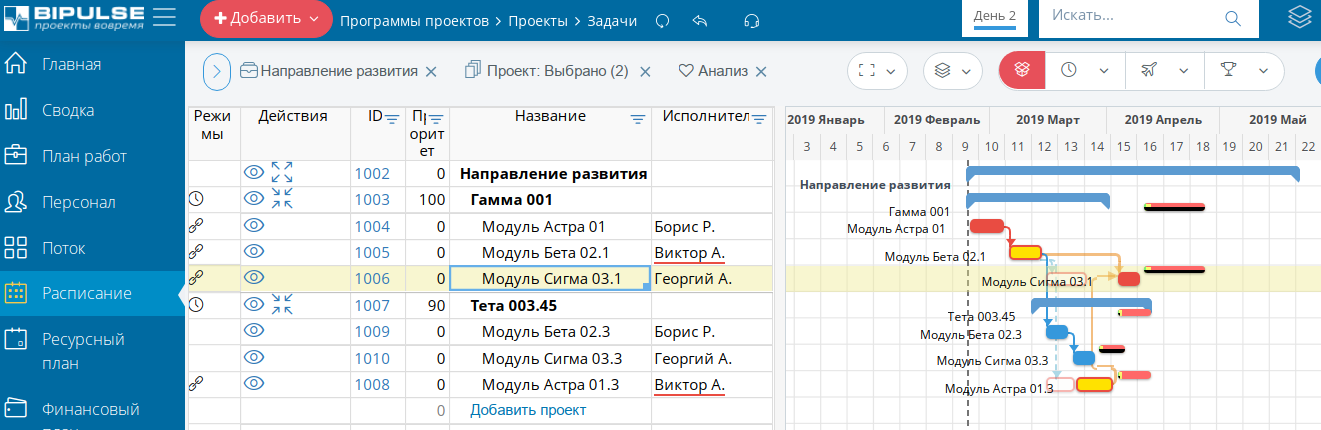Collapse the Гамма 001 row using its arrows icon

[282, 199]
